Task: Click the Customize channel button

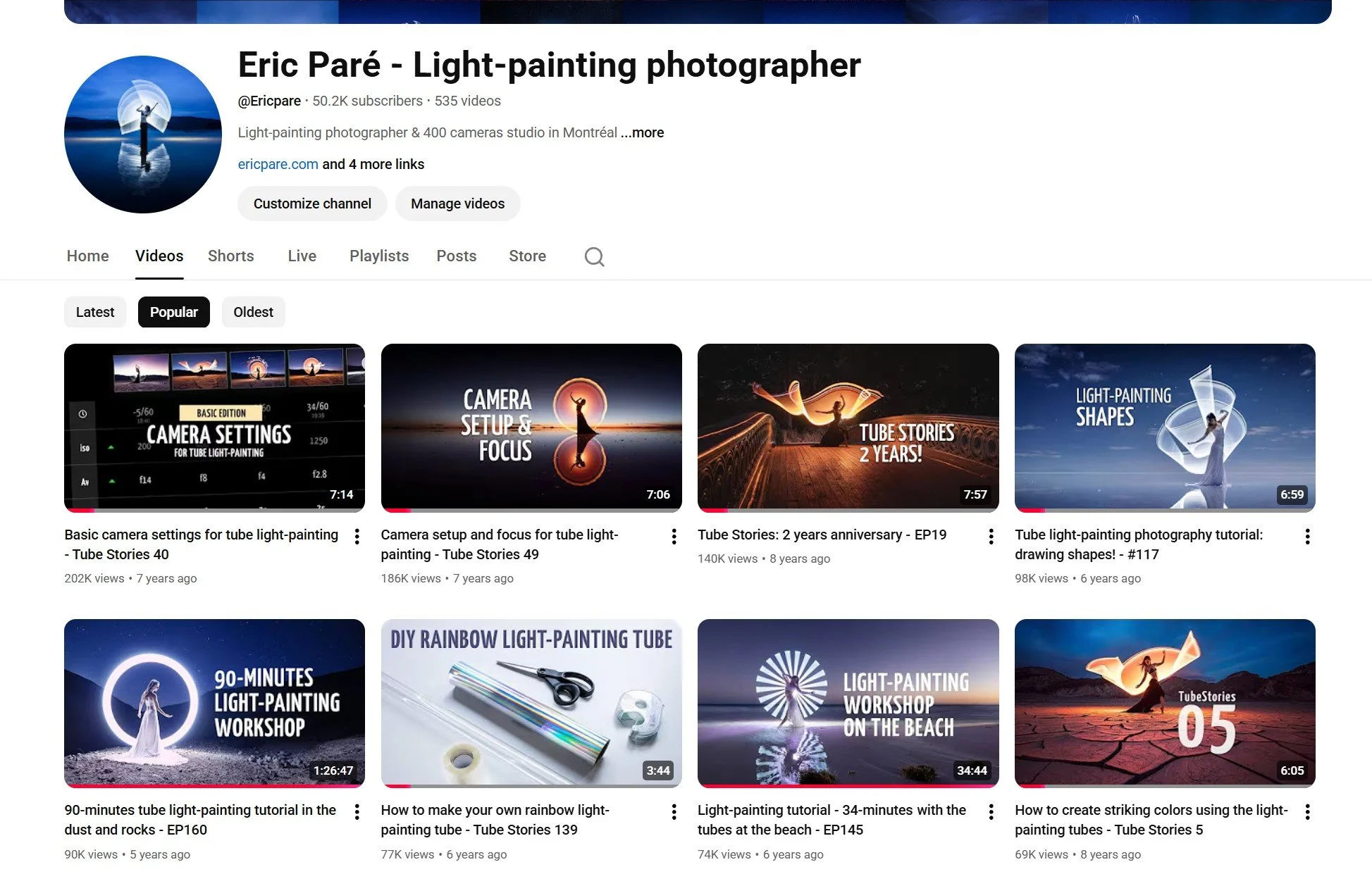Action: 312,204
